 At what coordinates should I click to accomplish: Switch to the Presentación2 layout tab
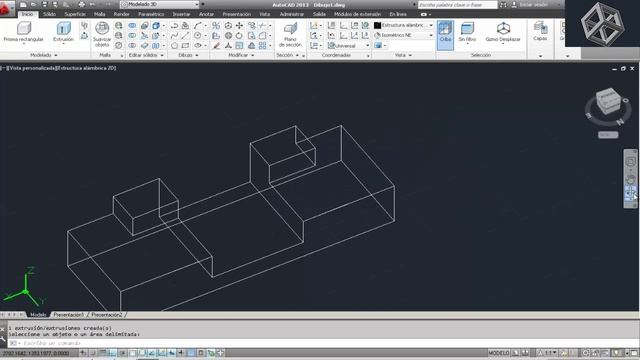pyautogui.click(x=107, y=315)
